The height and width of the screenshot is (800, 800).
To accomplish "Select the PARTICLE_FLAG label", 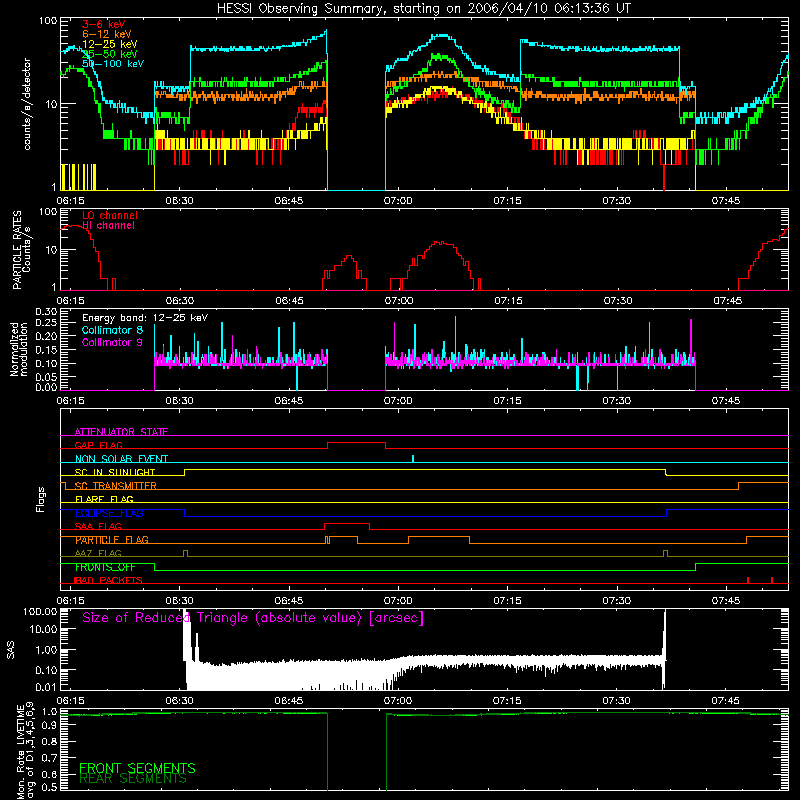I will pos(112,540).
